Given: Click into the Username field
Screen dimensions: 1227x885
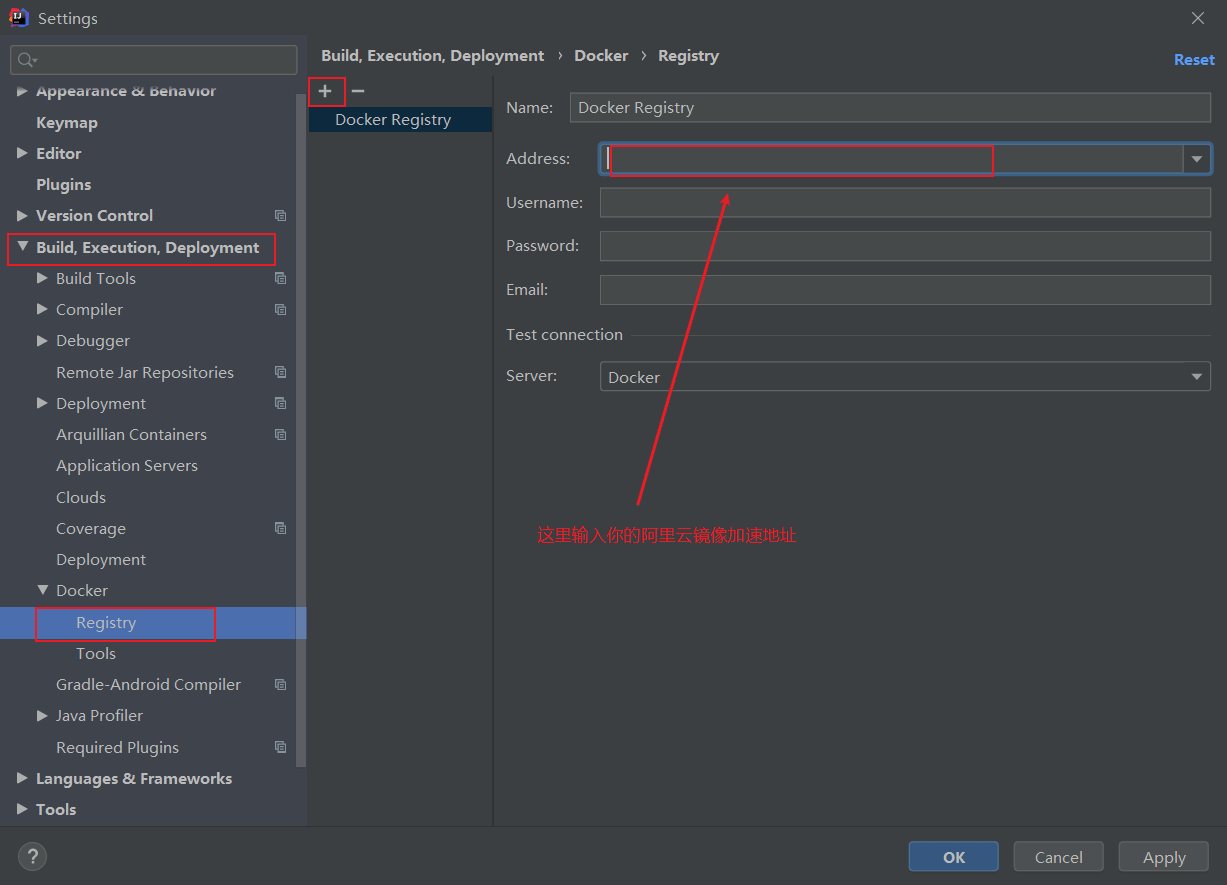Looking at the screenshot, I should pyautogui.click(x=905, y=203).
